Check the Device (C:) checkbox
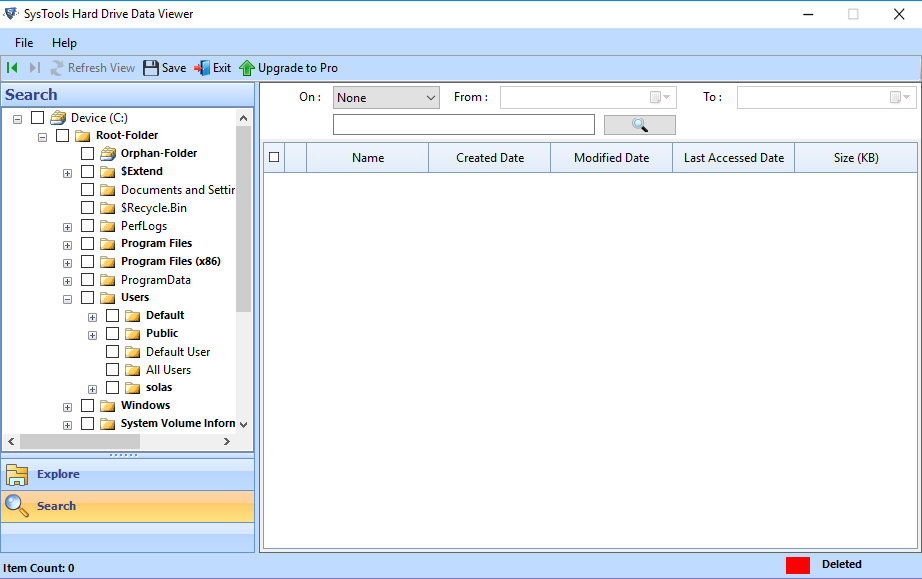Image resolution: width=922 pixels, height=579 pixels. (x=38, y=118)
